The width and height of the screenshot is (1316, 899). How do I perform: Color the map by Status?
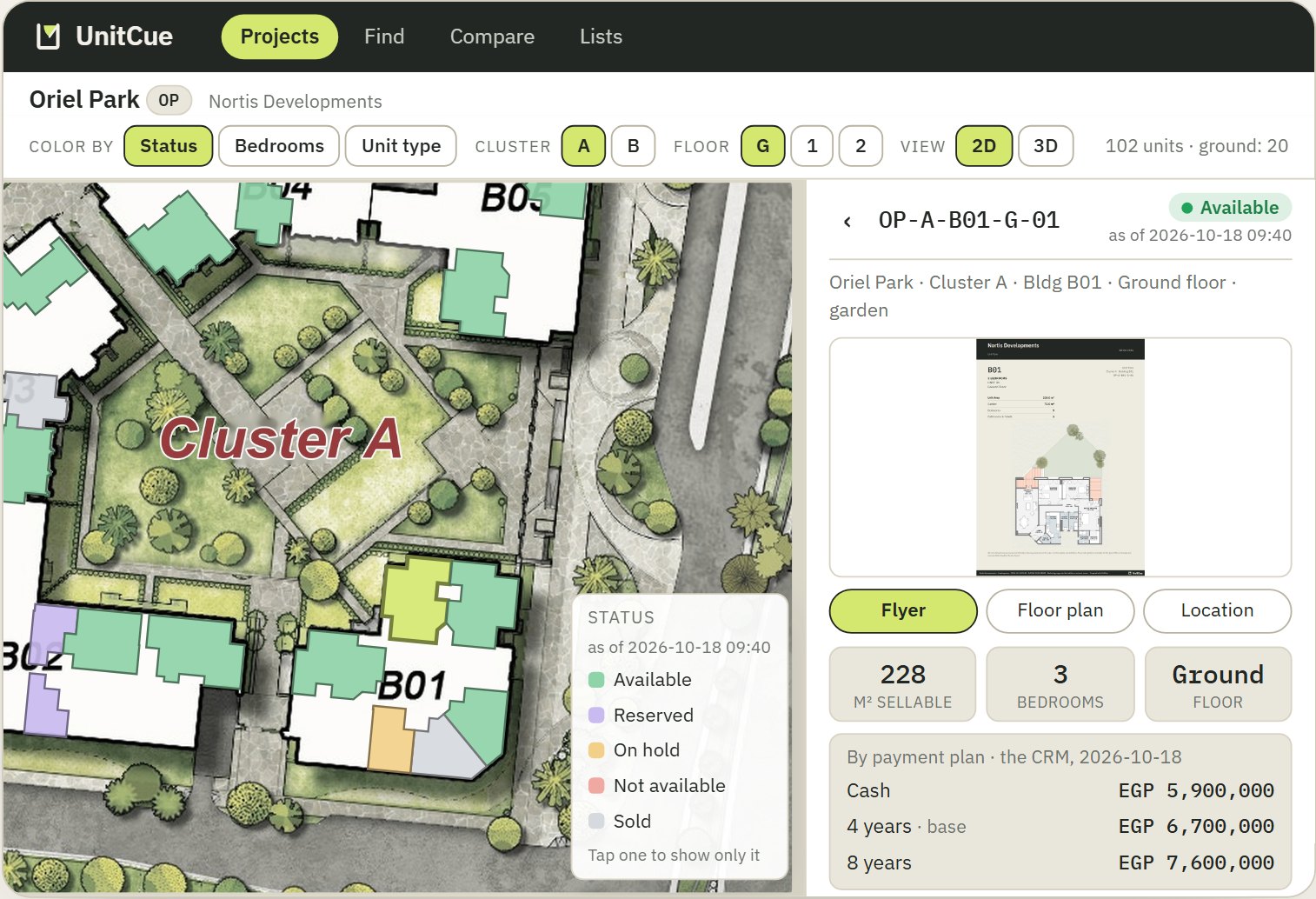[x=169, y=146]
